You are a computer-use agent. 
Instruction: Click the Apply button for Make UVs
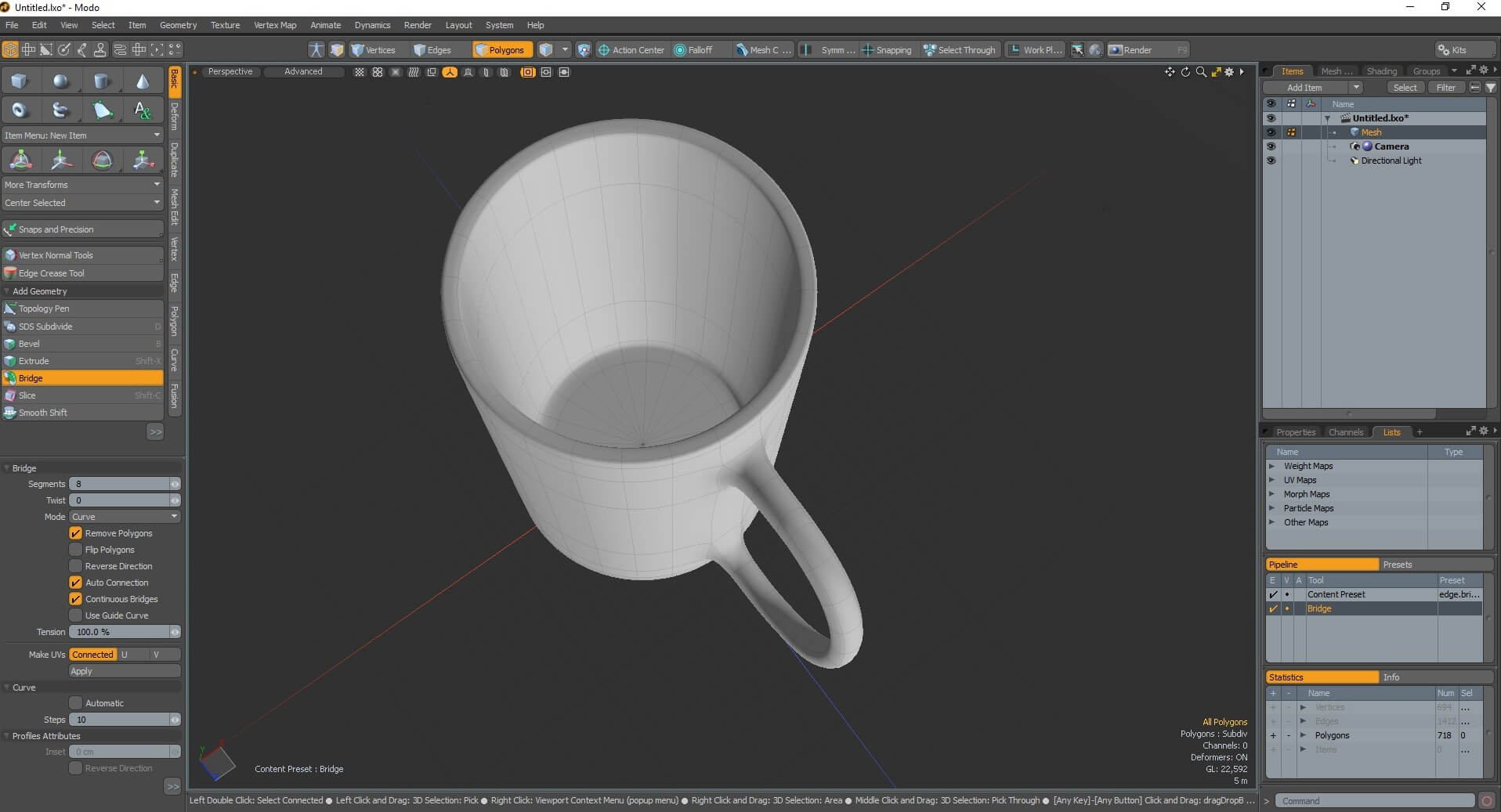pyautogui.click(x=123, y=671)
